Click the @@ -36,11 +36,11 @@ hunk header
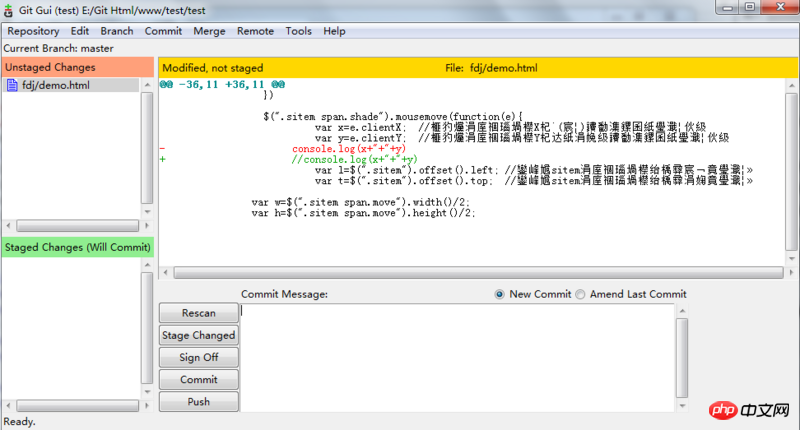The width and height of the screenshot is (800, 430). pyautogui.click(x=222, y=84)
